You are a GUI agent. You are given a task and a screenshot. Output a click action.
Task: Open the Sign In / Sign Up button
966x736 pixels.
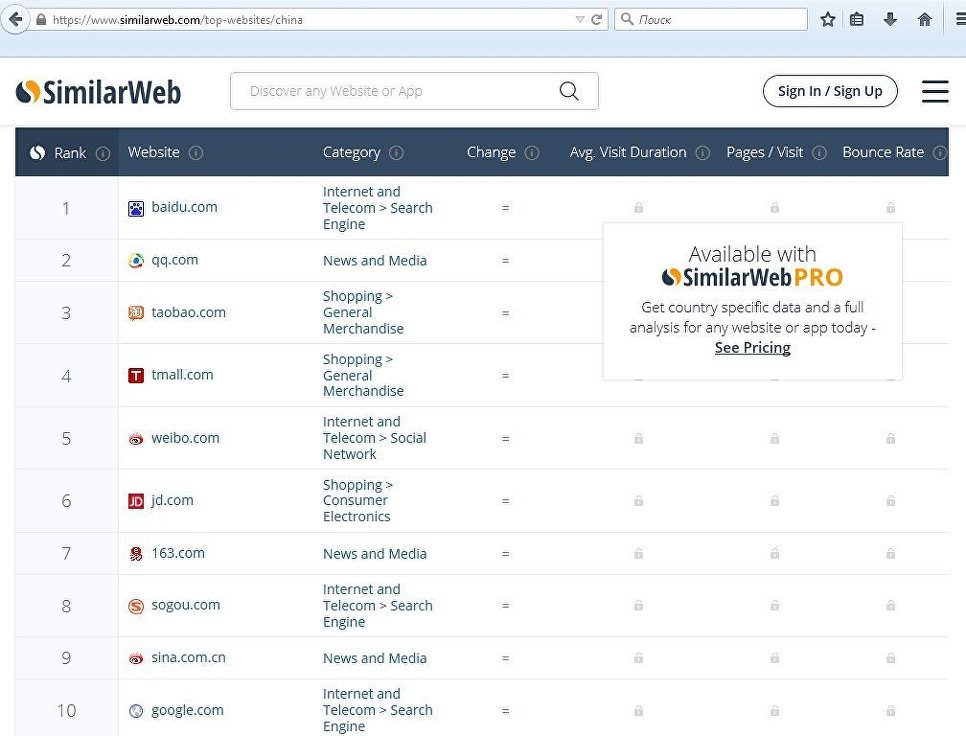click(x=830, y=91)
